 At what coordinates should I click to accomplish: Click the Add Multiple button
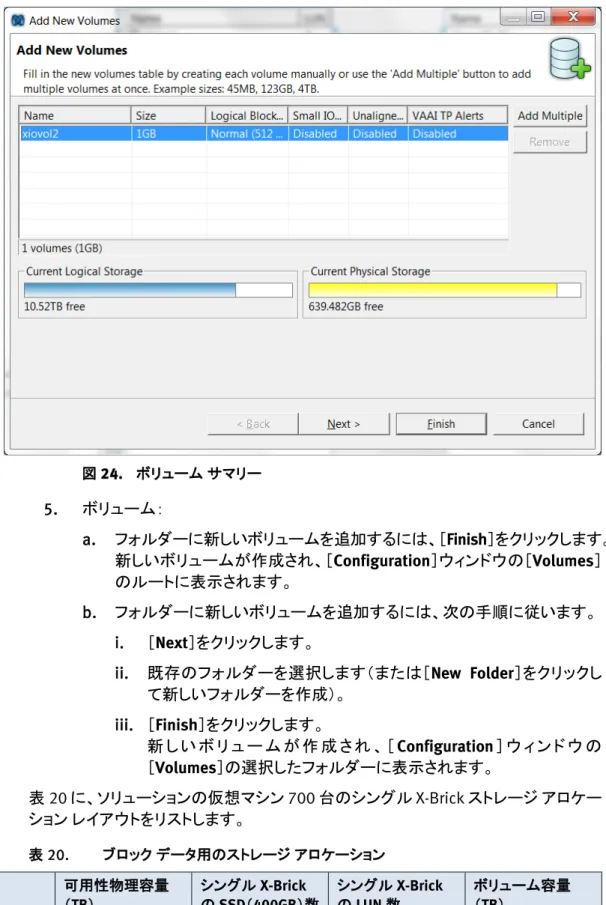coord(550,115)
